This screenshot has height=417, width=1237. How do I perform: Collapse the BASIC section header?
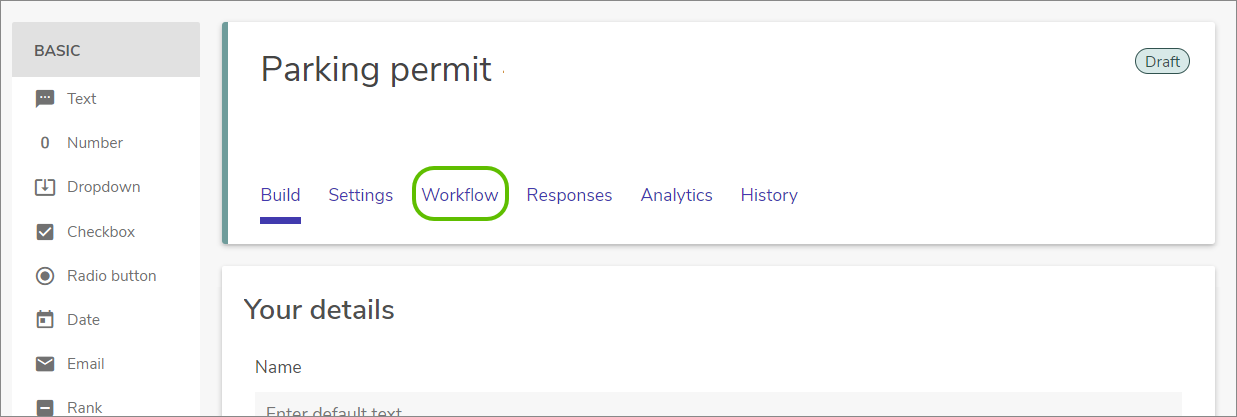[x=106, y=50]
